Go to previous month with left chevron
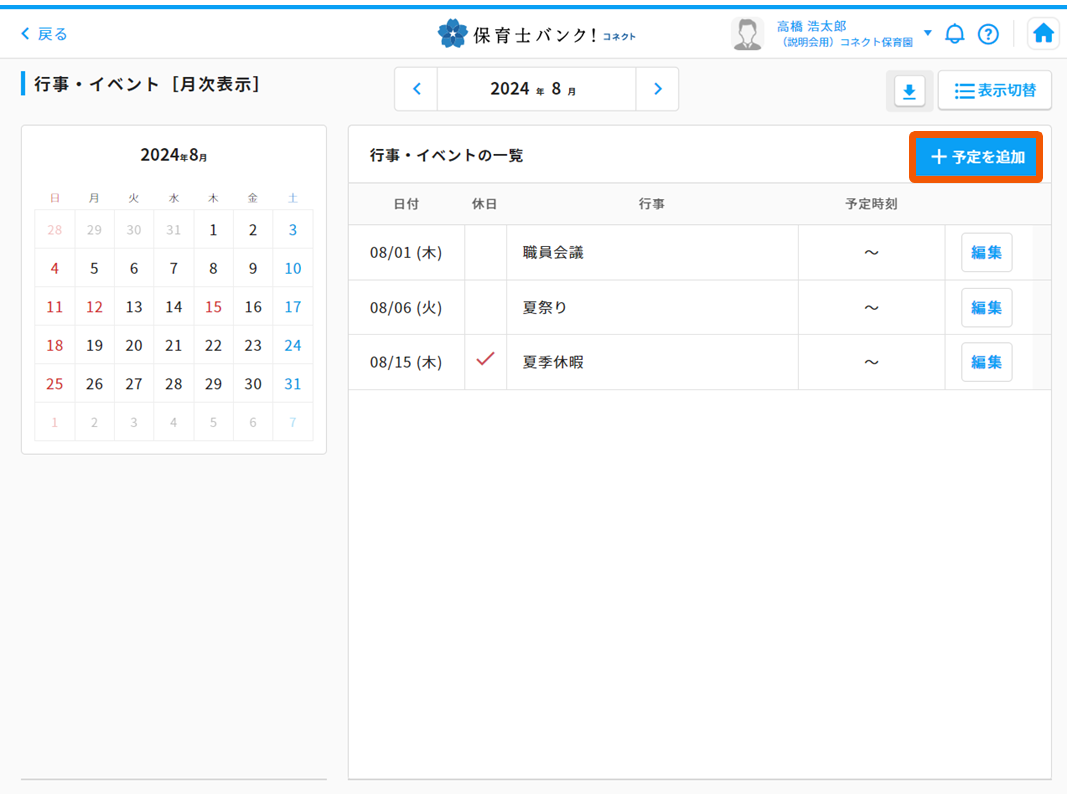This screenshot has width=1067, height=800. [x=417, y=89]
